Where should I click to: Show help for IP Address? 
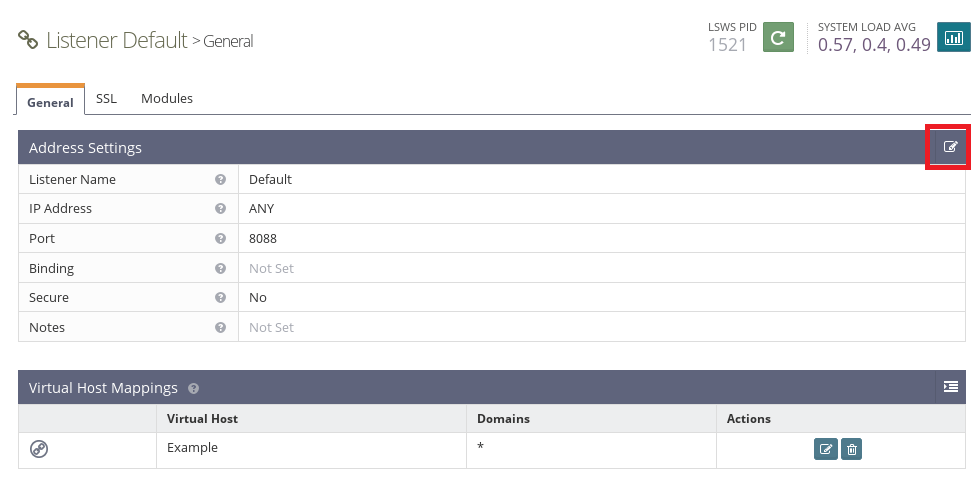click(220, 209)
